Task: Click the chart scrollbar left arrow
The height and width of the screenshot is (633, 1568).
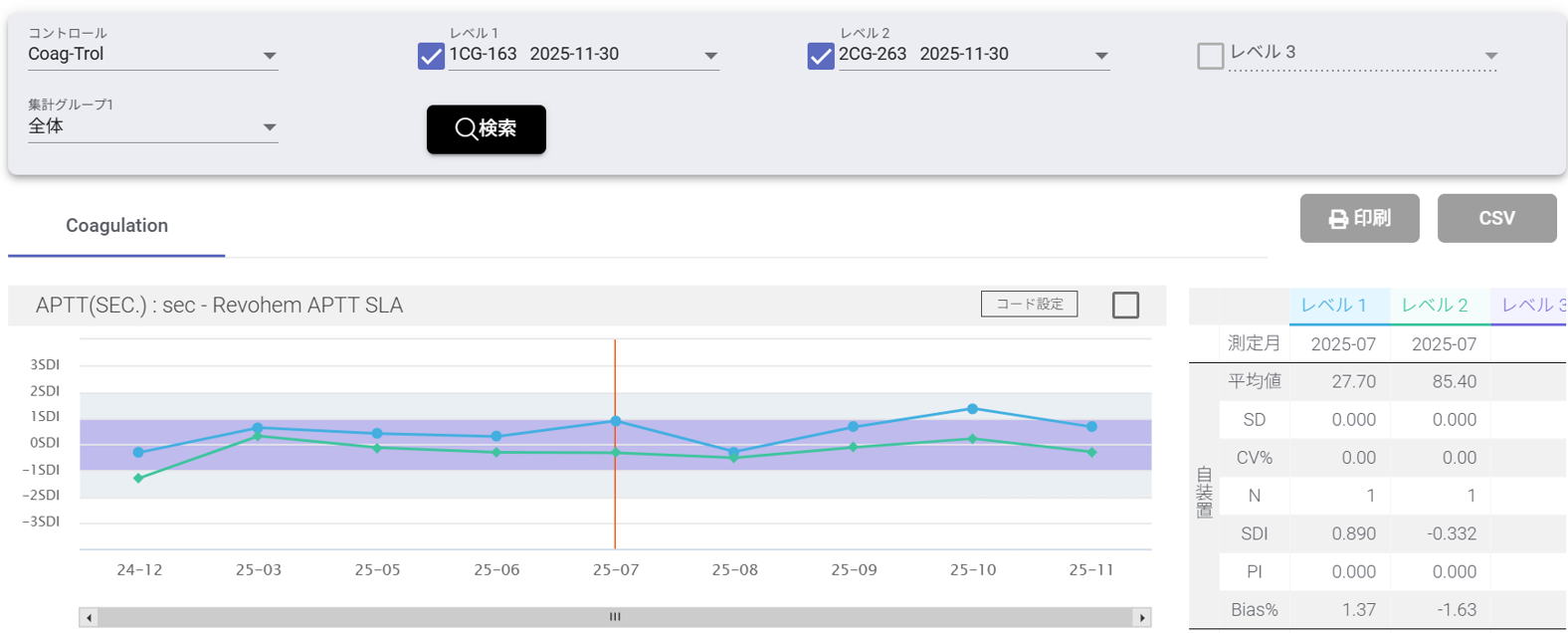Action: click(x=89, y=617)
